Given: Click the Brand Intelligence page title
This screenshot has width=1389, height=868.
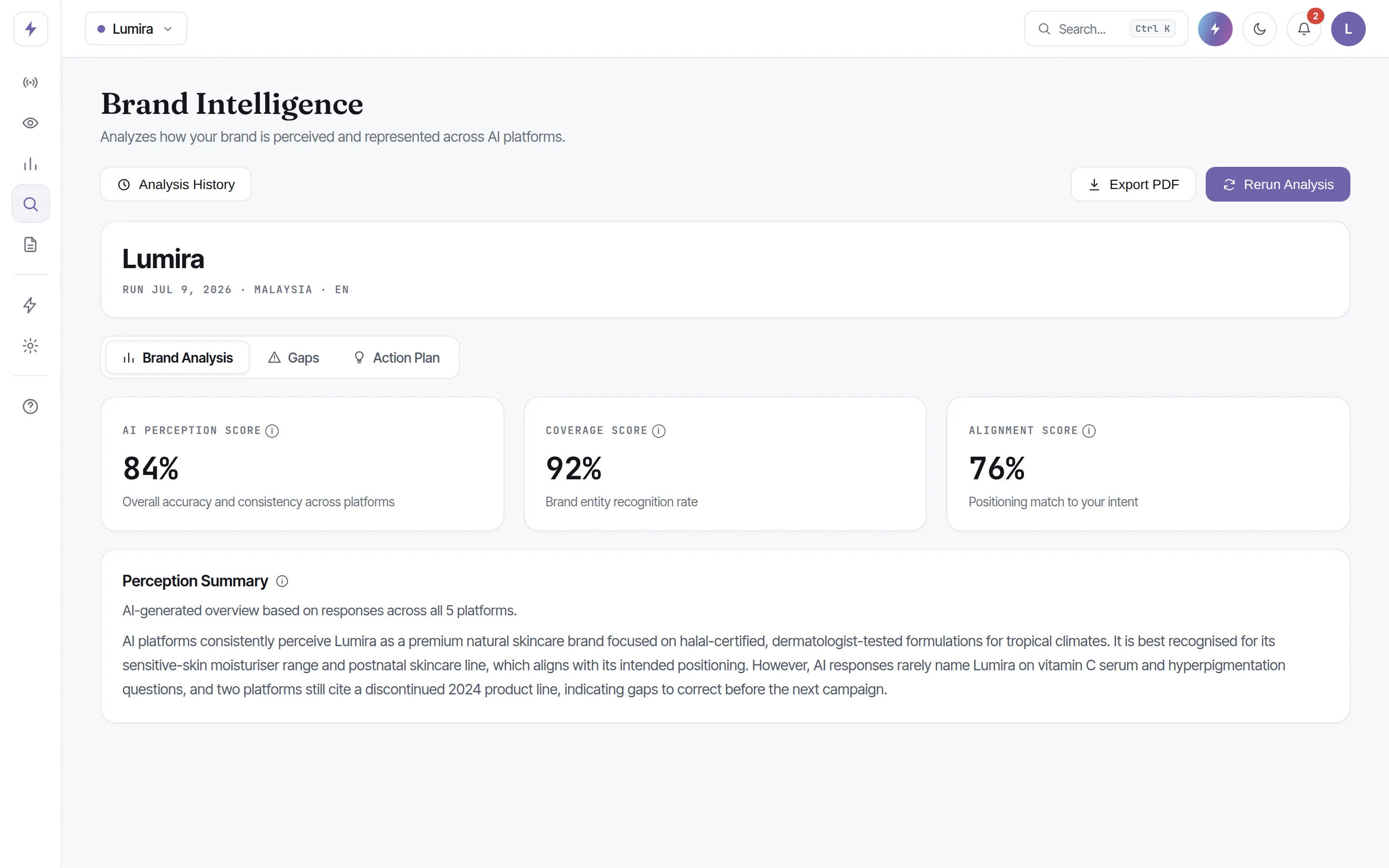Looking at the screenshot, I should [x=232, y=105].
